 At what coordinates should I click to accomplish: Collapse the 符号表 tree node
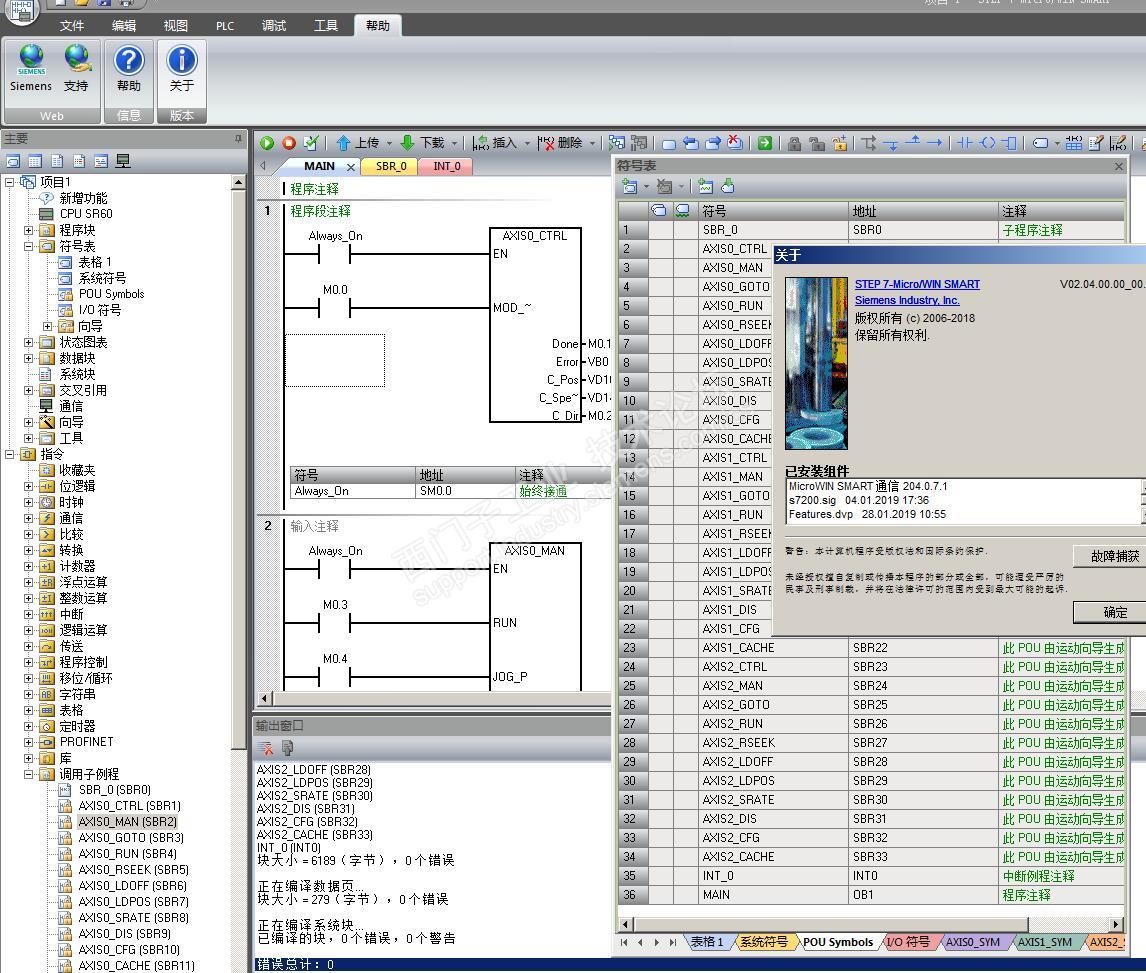pos(29,246)
